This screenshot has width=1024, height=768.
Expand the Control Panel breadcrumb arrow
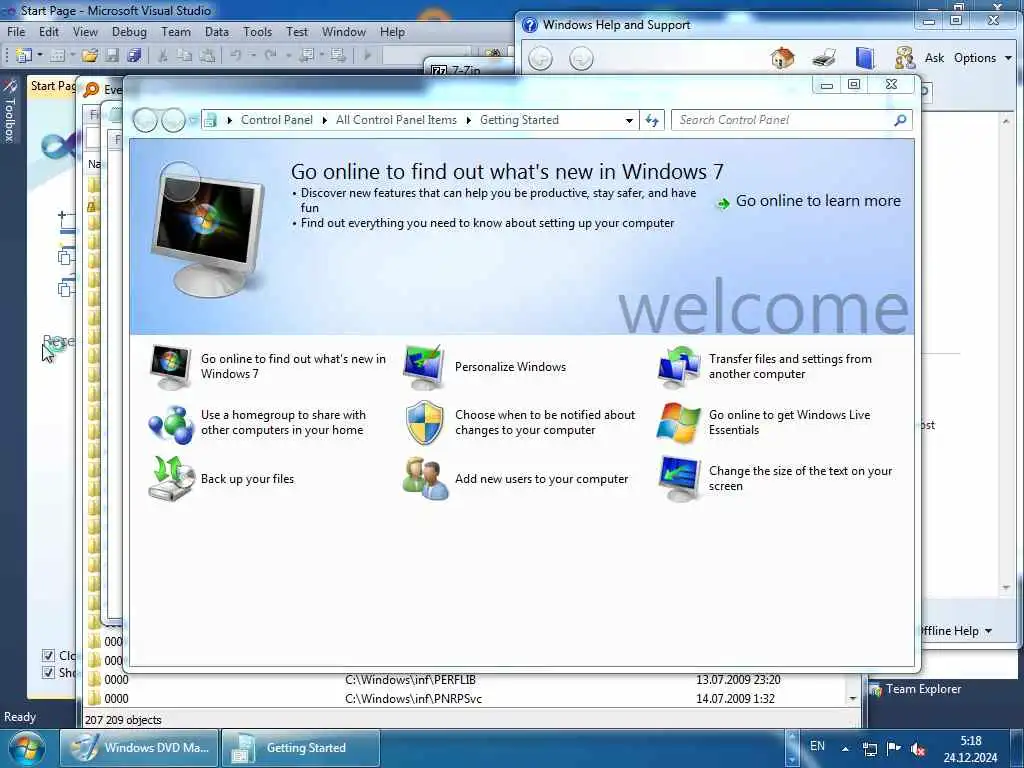pos(325,120)
